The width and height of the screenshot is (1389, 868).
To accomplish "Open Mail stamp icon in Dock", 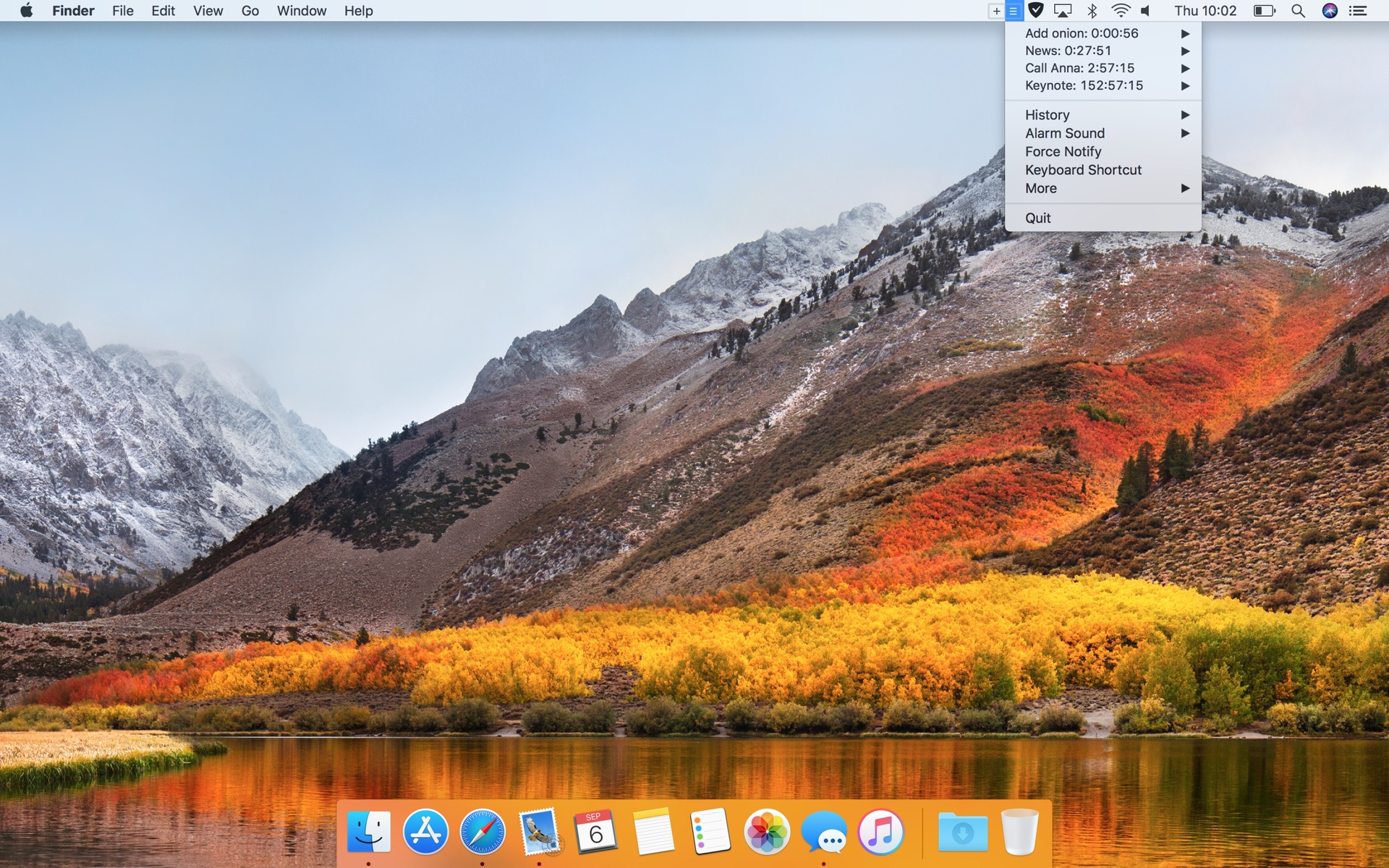I will point(539,831).
